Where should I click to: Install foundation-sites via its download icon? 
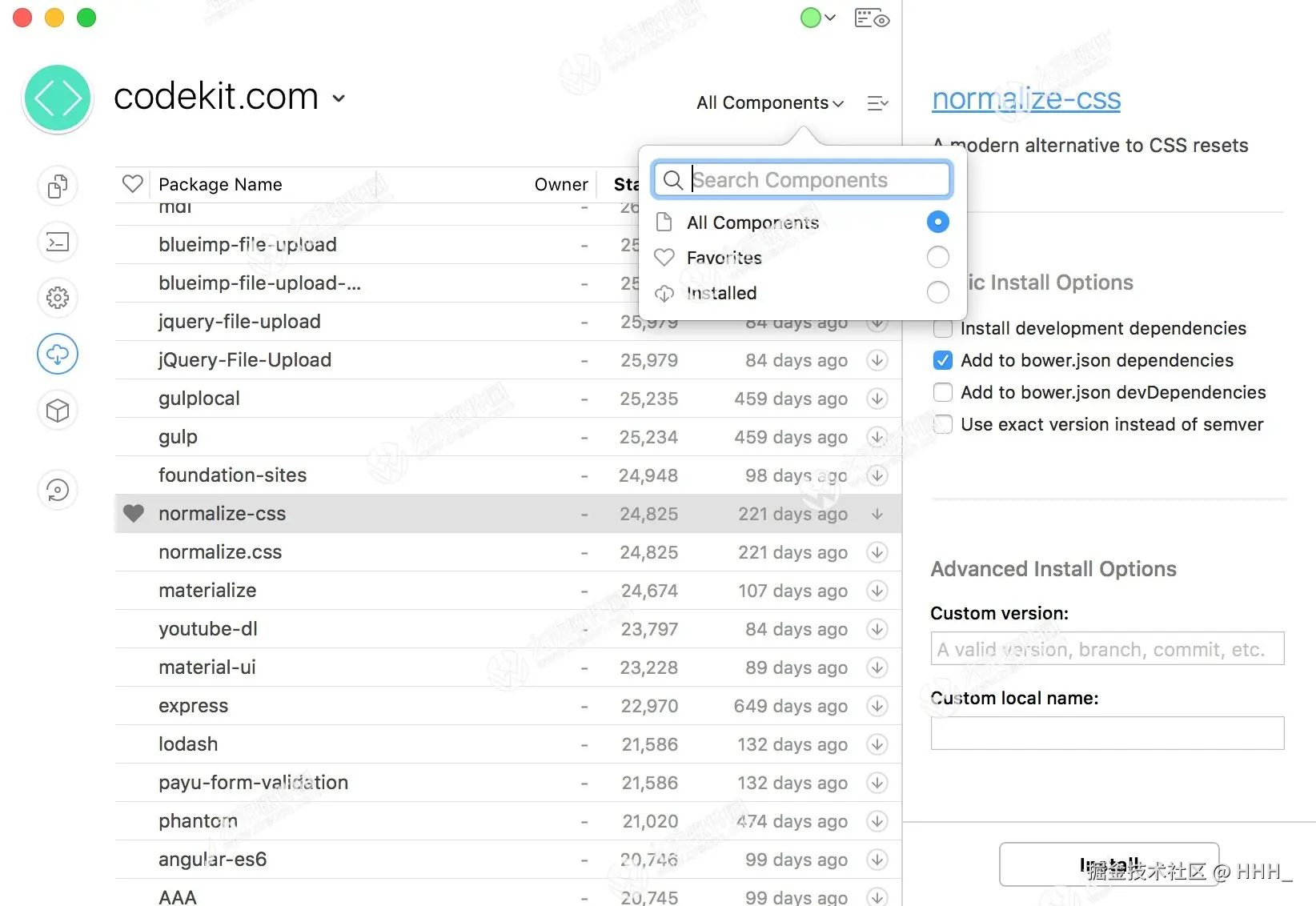877,475
